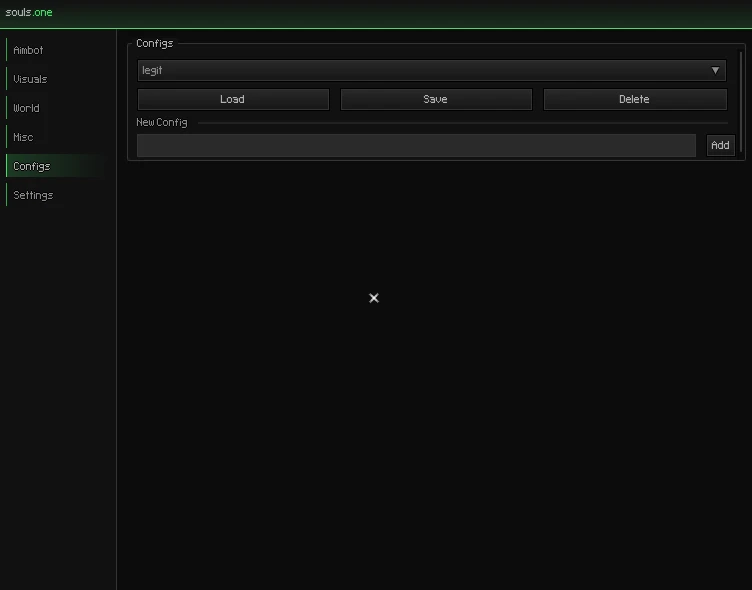The image size is (752, 590).
Task: Delete the selected config
Action: click(x=635, y=99)
